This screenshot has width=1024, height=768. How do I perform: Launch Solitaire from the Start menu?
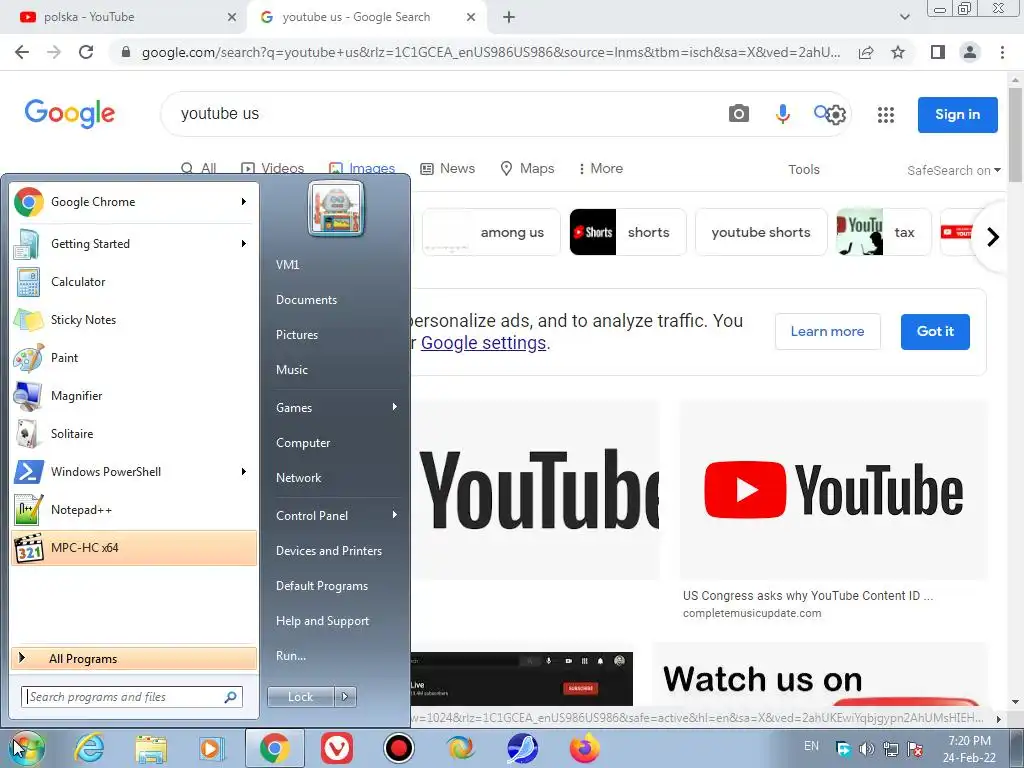pos(134,434)
